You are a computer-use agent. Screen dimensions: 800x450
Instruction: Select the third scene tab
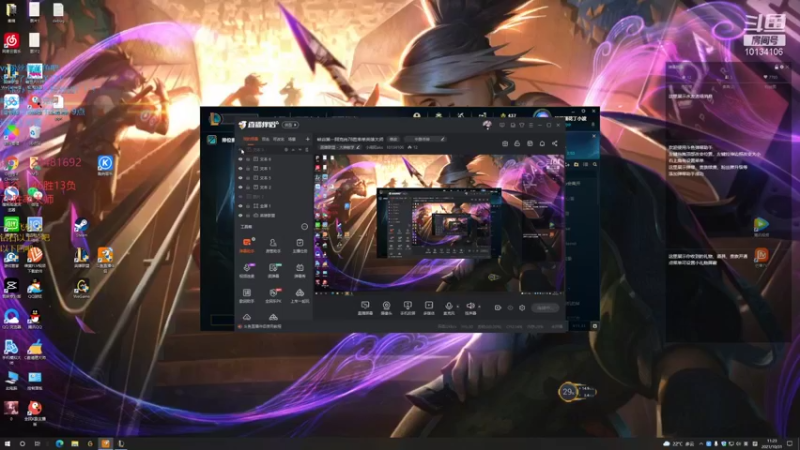tap(278, 139)
